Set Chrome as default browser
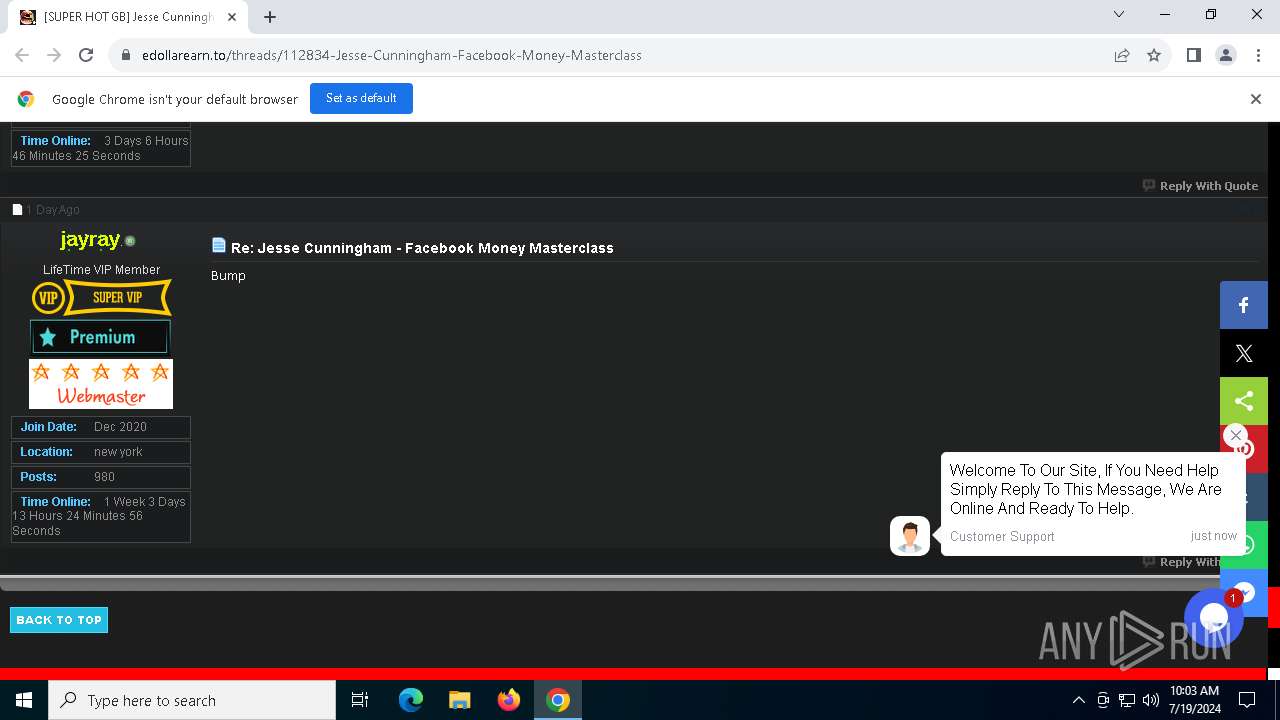This screenshot has height=720, width=1280. click(361, 98)
